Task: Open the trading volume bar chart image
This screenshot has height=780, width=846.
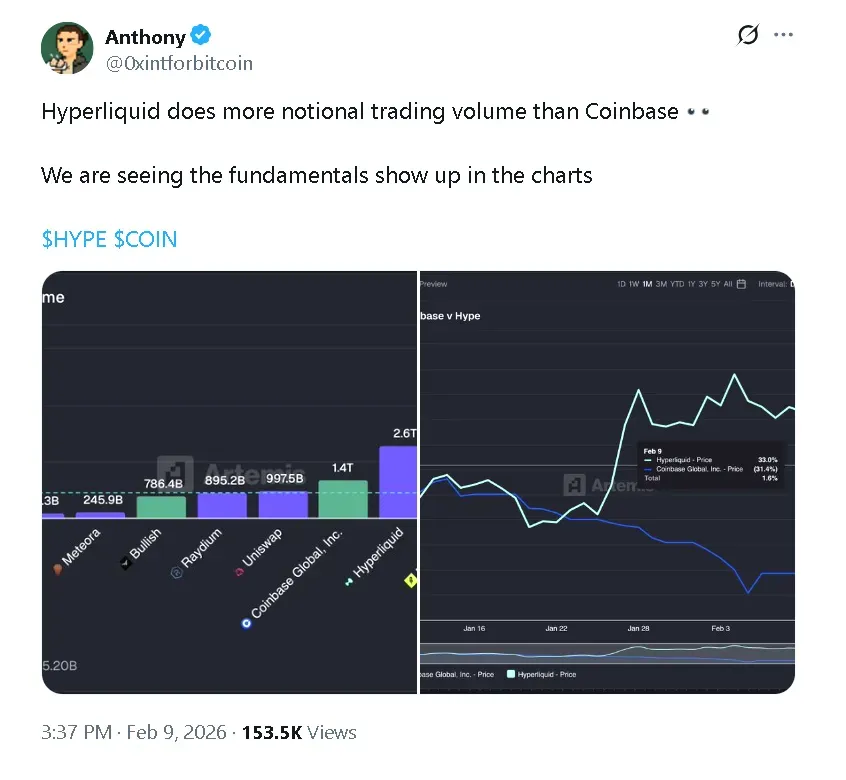Action: (229, 482)
